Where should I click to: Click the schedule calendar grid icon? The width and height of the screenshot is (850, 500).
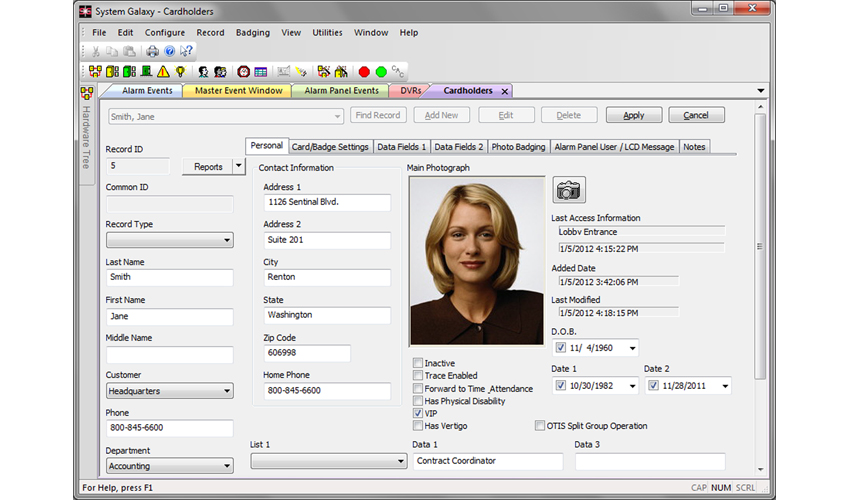[261, 72]
